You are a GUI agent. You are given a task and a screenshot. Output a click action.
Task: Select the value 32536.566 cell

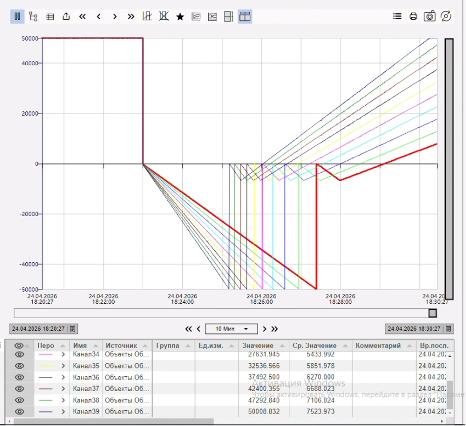coord(264,366)
